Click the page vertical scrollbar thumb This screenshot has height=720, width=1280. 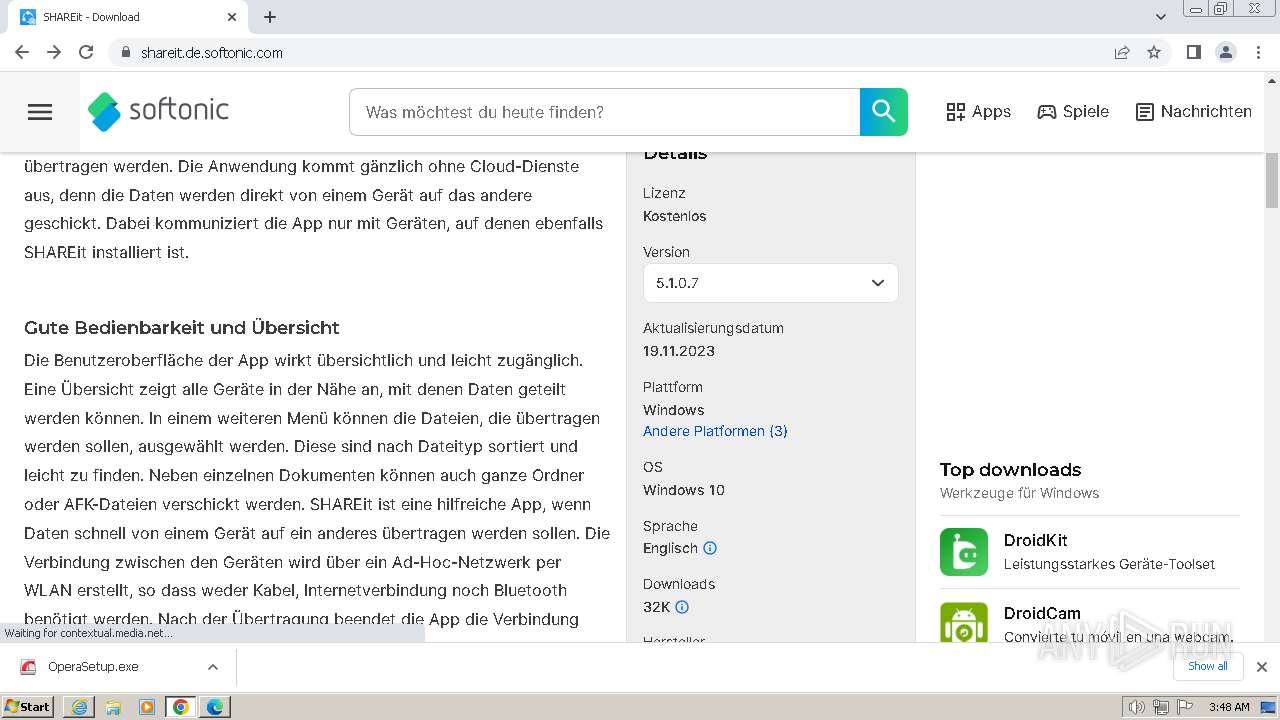coord(1272,180)
